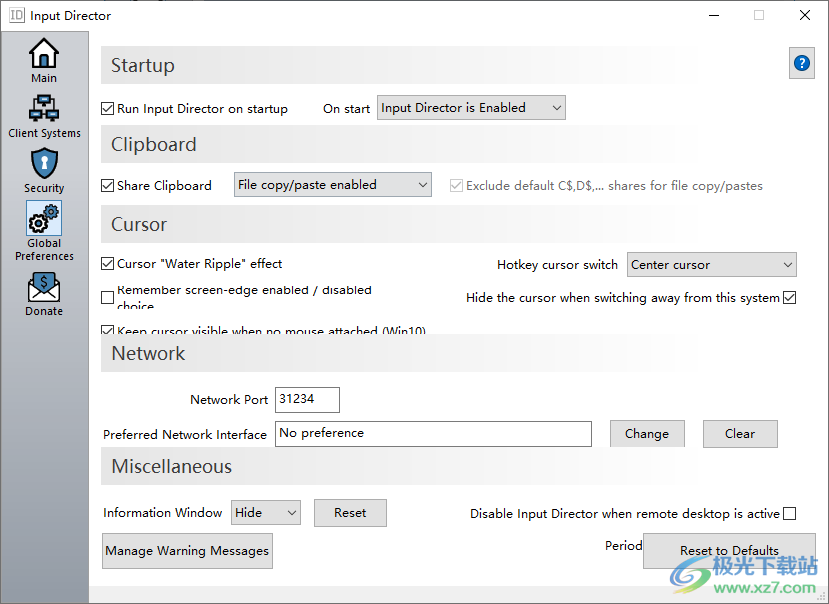Click the Reset to Defaults button
Image resolution: width=829 pixels, height=604 pixels.
729,551
